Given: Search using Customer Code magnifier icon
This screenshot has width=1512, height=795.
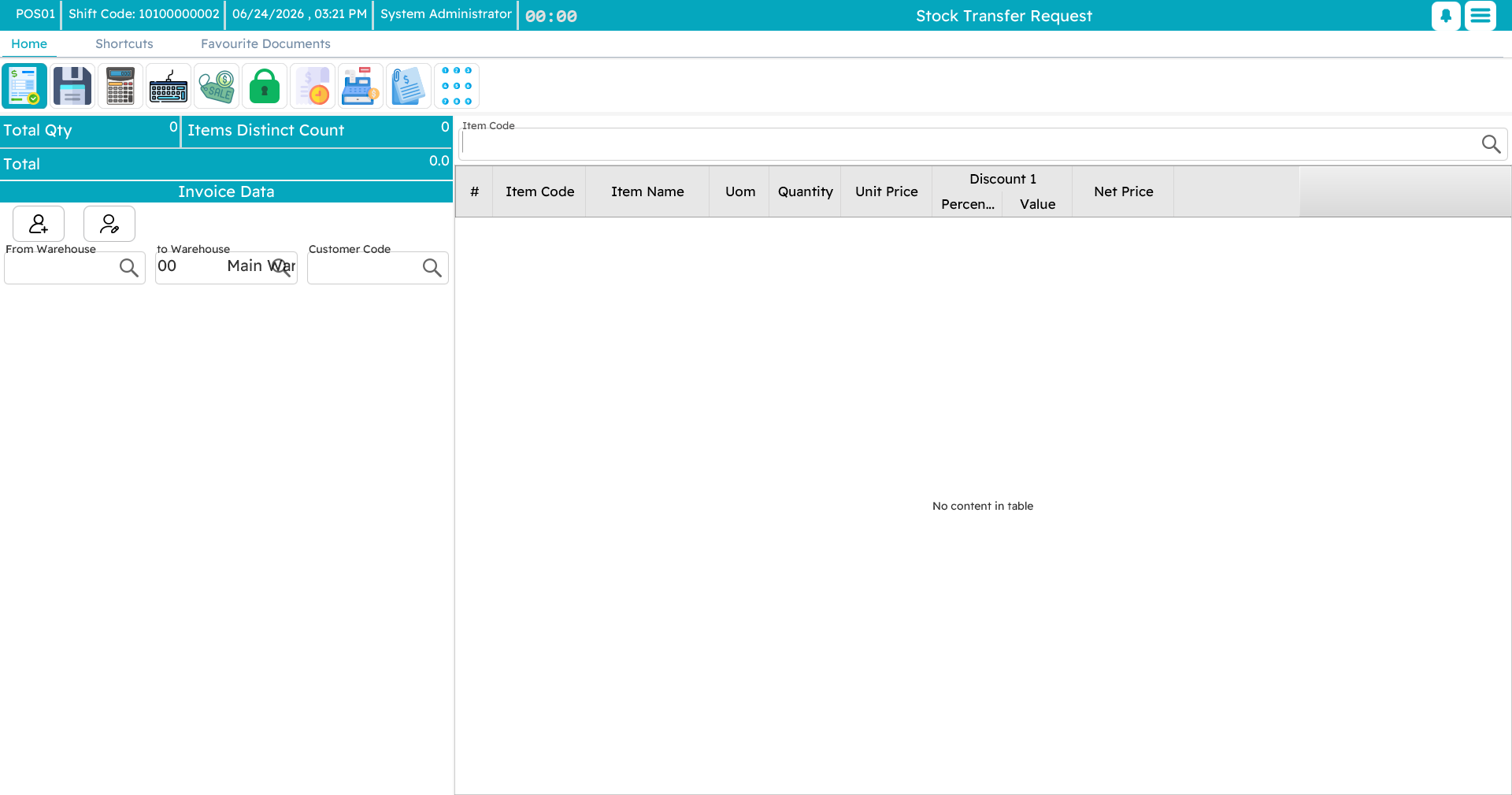Looking at the screenshot, I should click(x=432, y=268).
